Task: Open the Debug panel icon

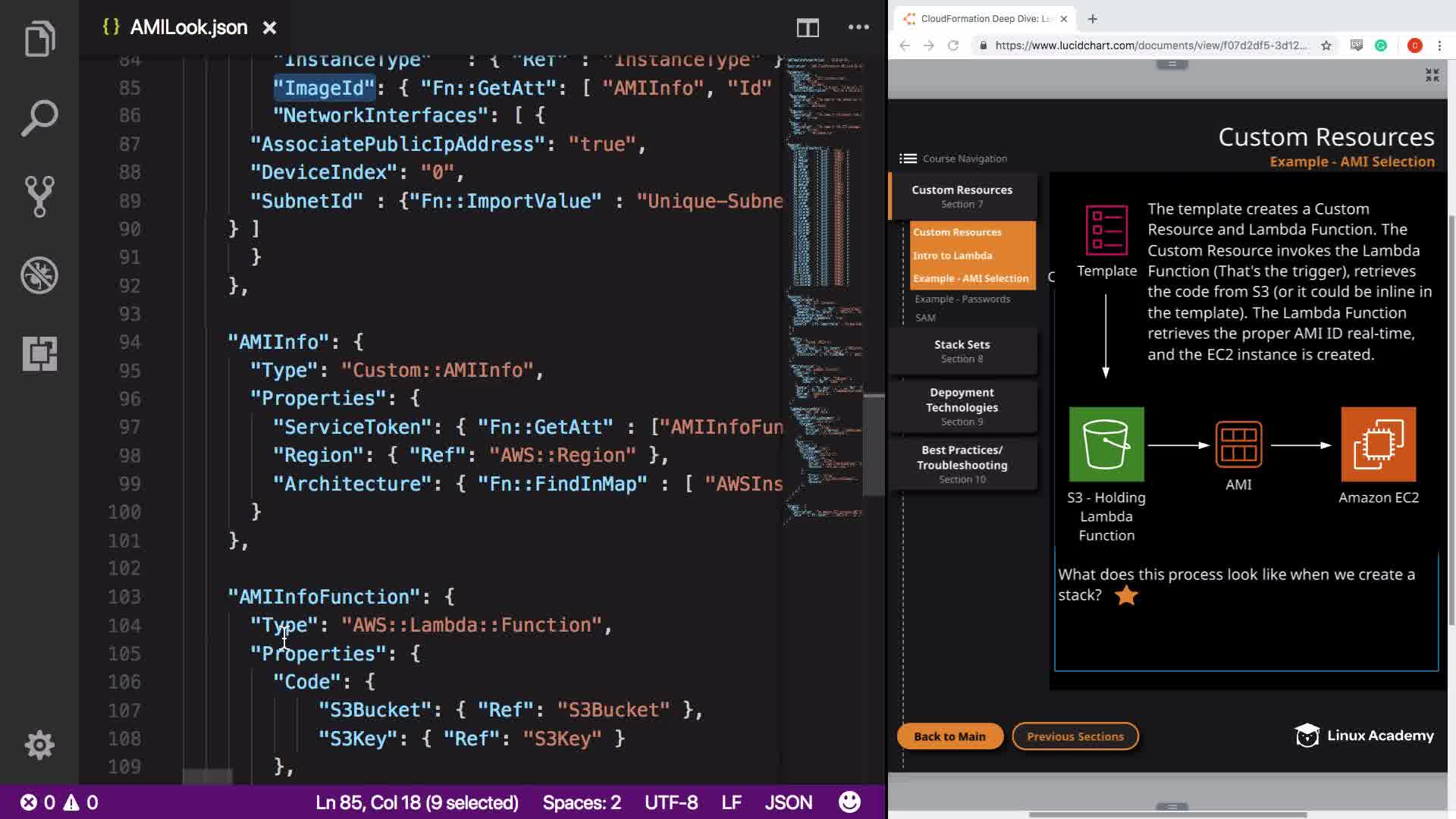Action: tap(39, 275)
